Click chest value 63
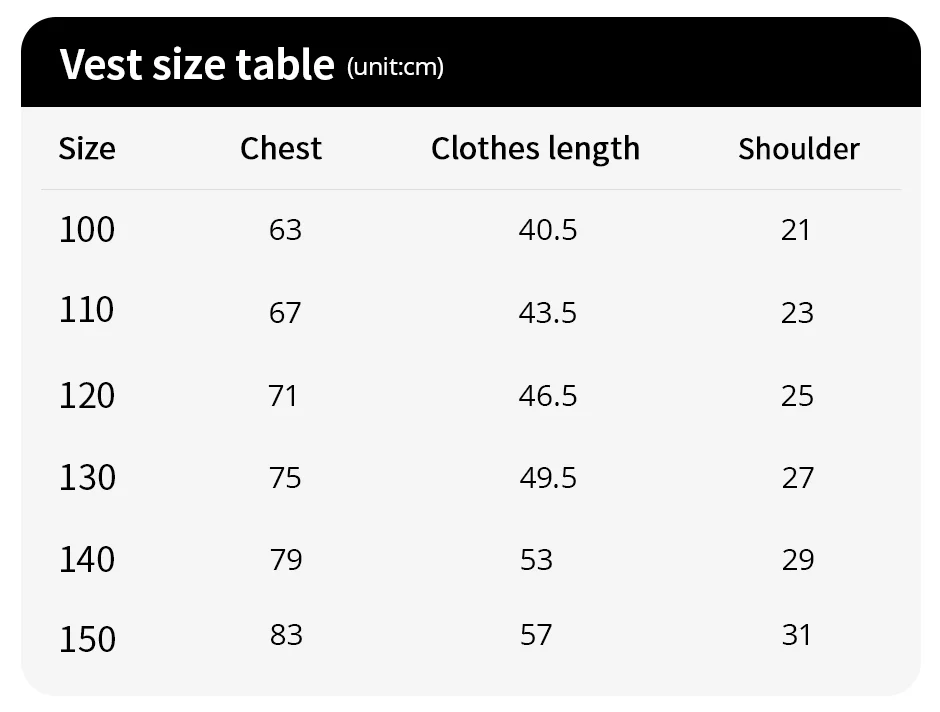This screenshot has width=940, height=712. click(285, 230)
